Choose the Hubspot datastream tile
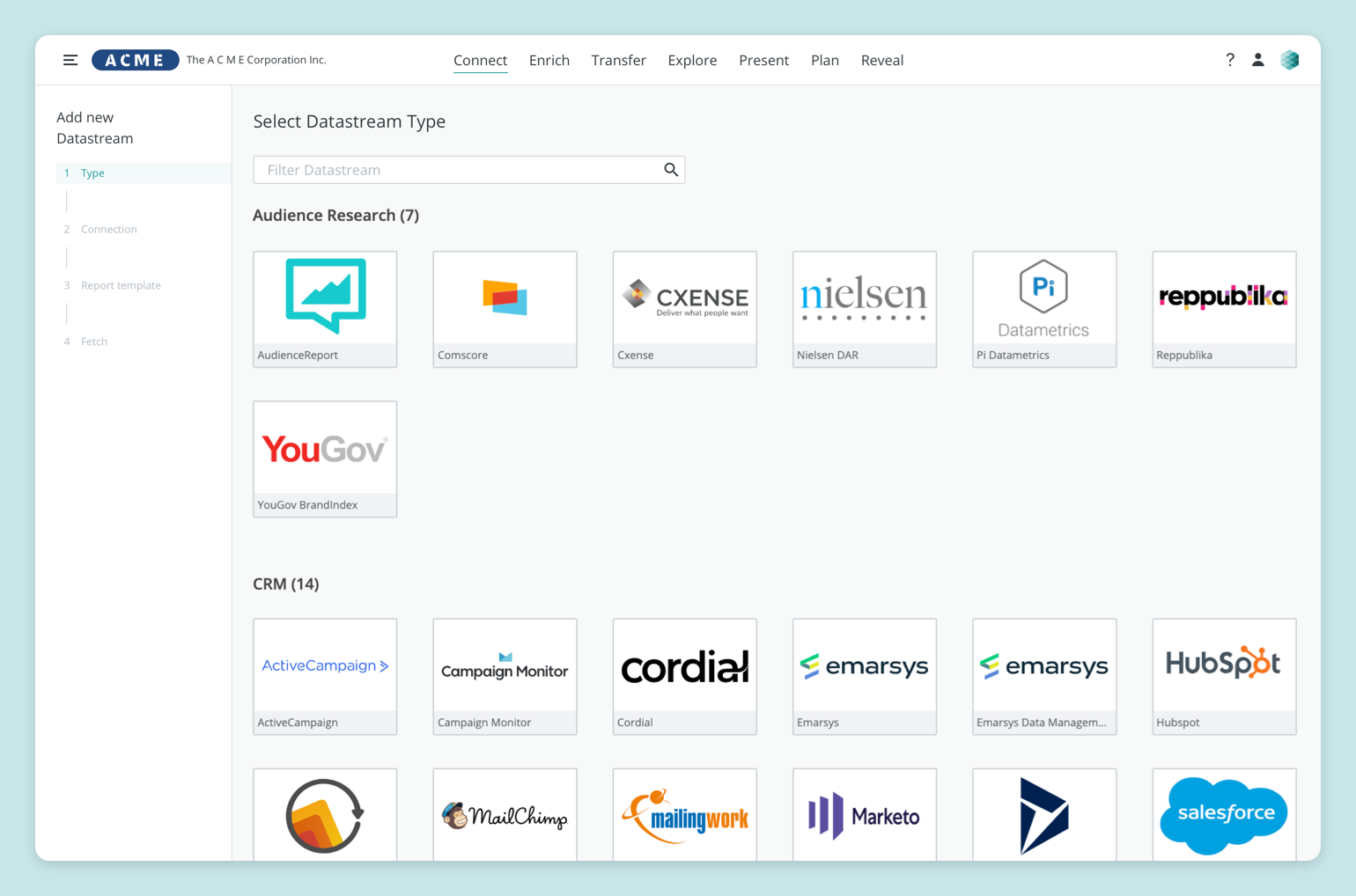This screenshot has width=1356, height=896. point(1224,676)
